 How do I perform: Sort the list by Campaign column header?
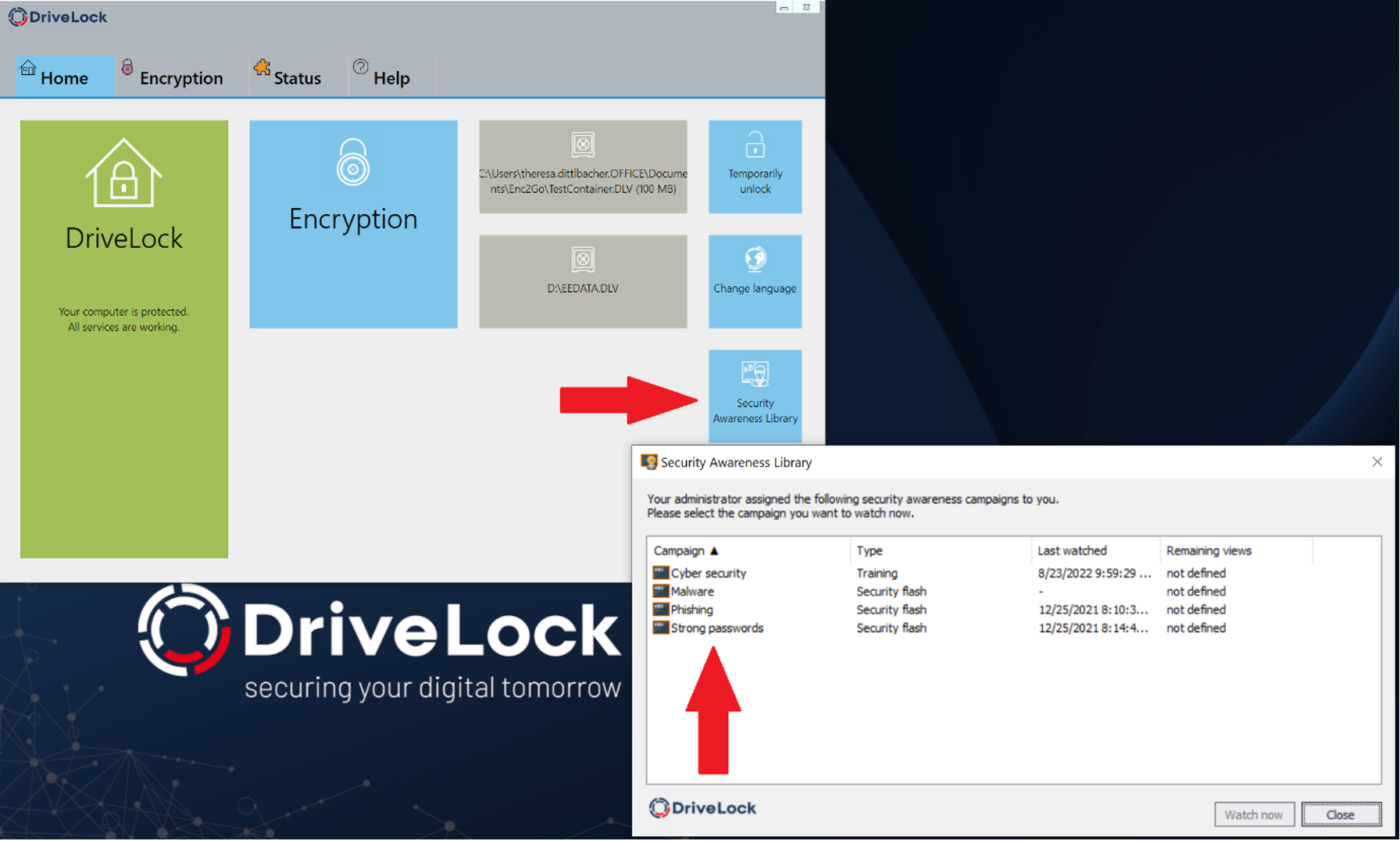748,550
